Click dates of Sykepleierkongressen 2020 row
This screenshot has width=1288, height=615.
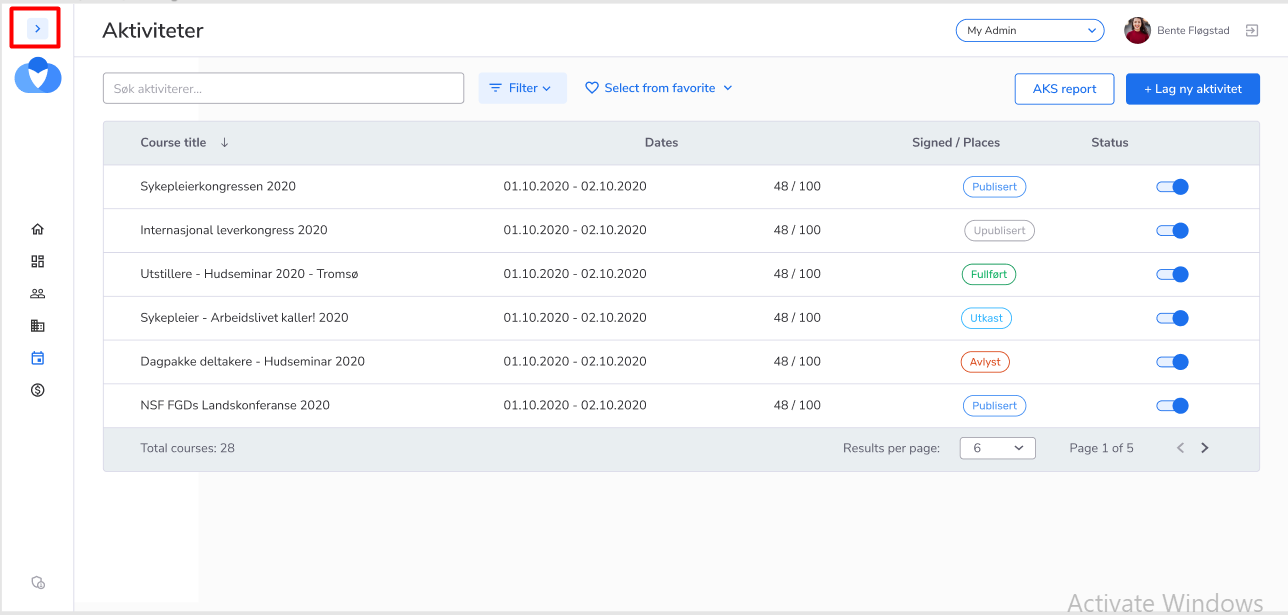coord(575,186)
